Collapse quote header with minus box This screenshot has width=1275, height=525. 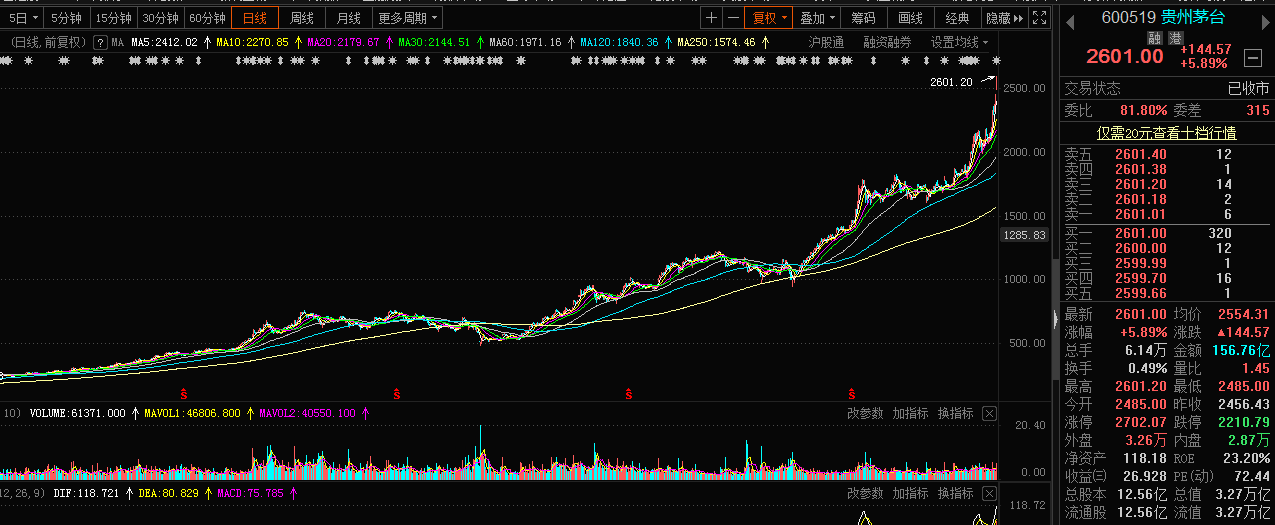tap(1252, 56)
